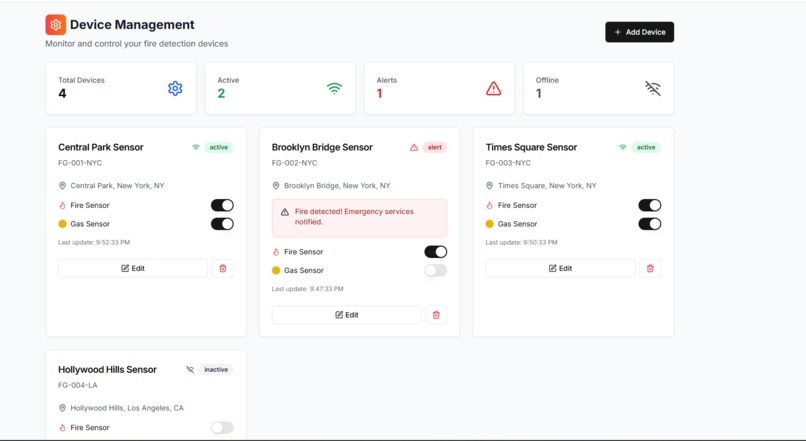Edit the Brooklyn Bridge Sensor
This screenshot has height=441, width=806.
pyautogui.click(x=346, y=315)
